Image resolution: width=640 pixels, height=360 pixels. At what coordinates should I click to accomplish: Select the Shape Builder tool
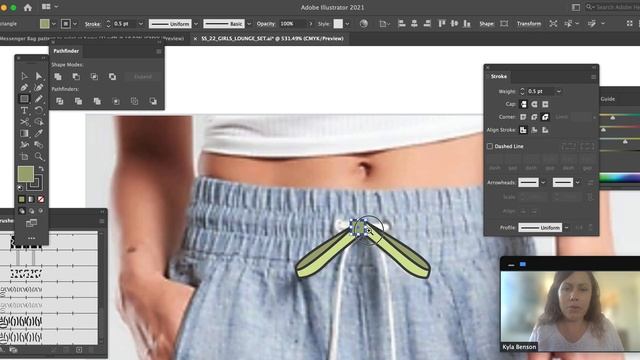point(39,122)
